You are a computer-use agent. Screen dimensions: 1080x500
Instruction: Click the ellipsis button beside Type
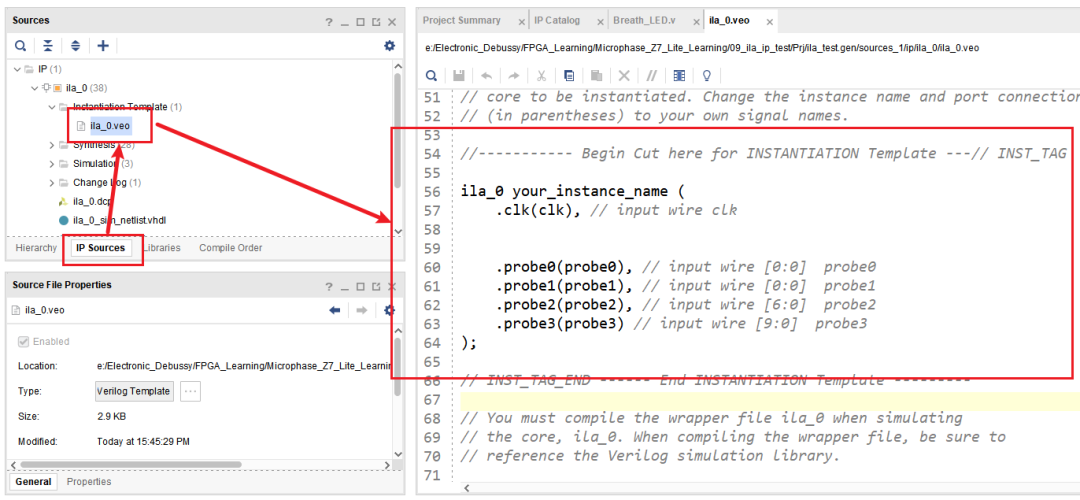(190, 391)
